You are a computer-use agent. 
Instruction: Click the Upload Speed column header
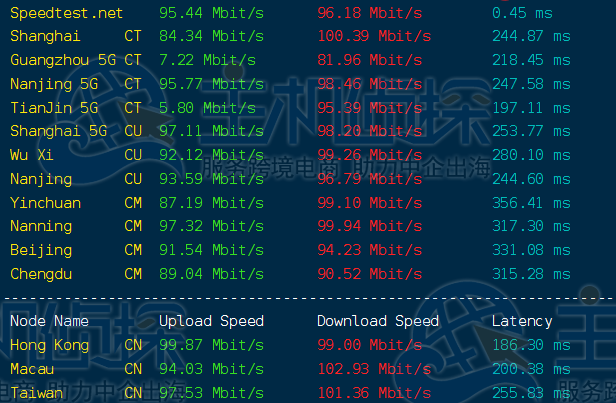pyautogui.click(x=211, y=321)
